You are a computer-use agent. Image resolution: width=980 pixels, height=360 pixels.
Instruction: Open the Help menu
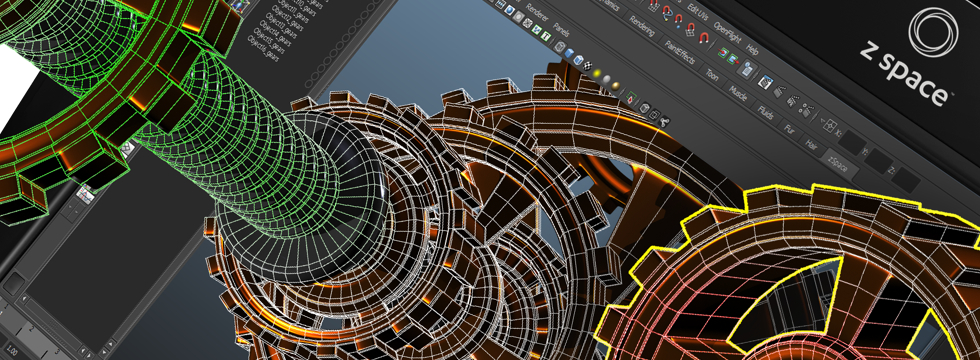(752, 49)
